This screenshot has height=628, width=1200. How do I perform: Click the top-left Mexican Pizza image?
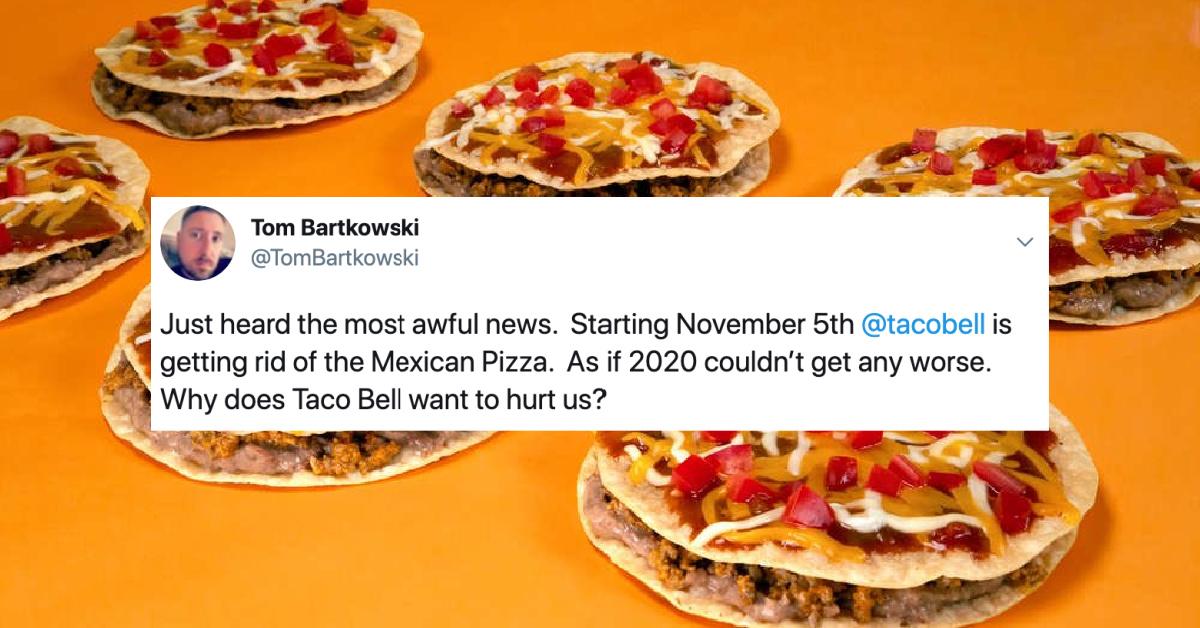coord(257,63)
